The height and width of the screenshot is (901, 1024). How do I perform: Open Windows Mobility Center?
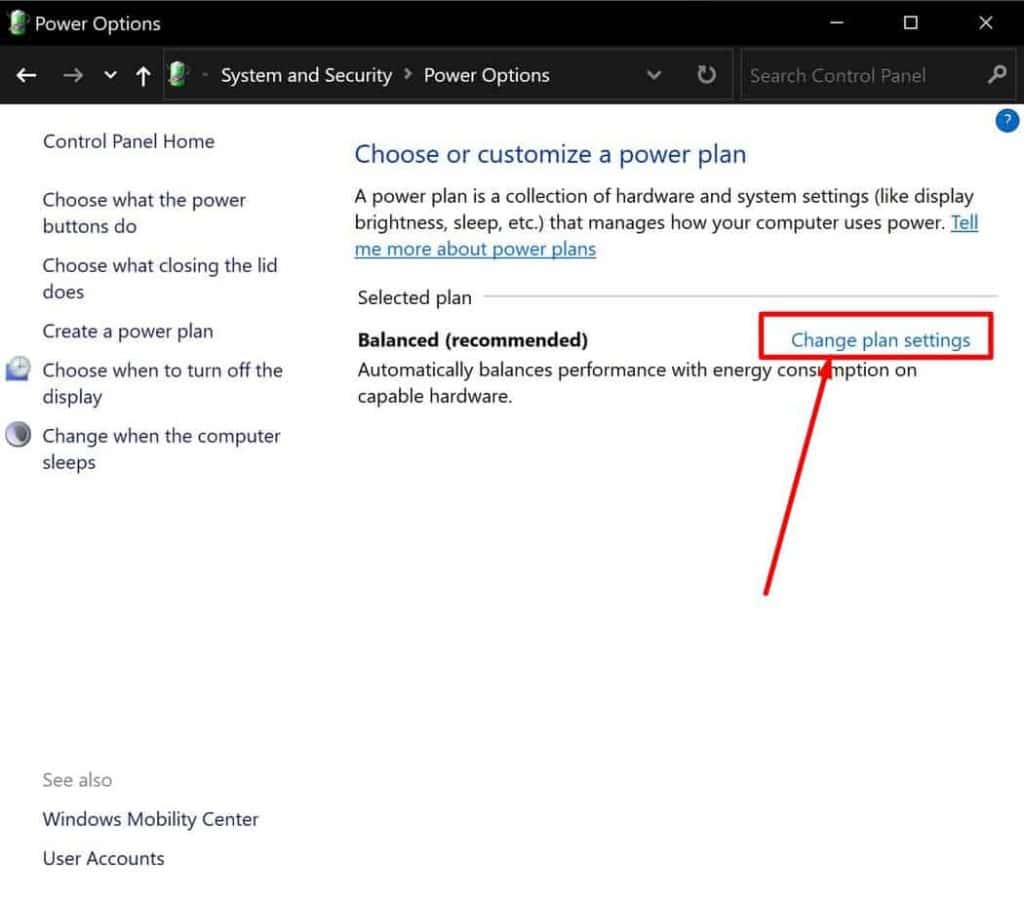[x=150, y=818]
